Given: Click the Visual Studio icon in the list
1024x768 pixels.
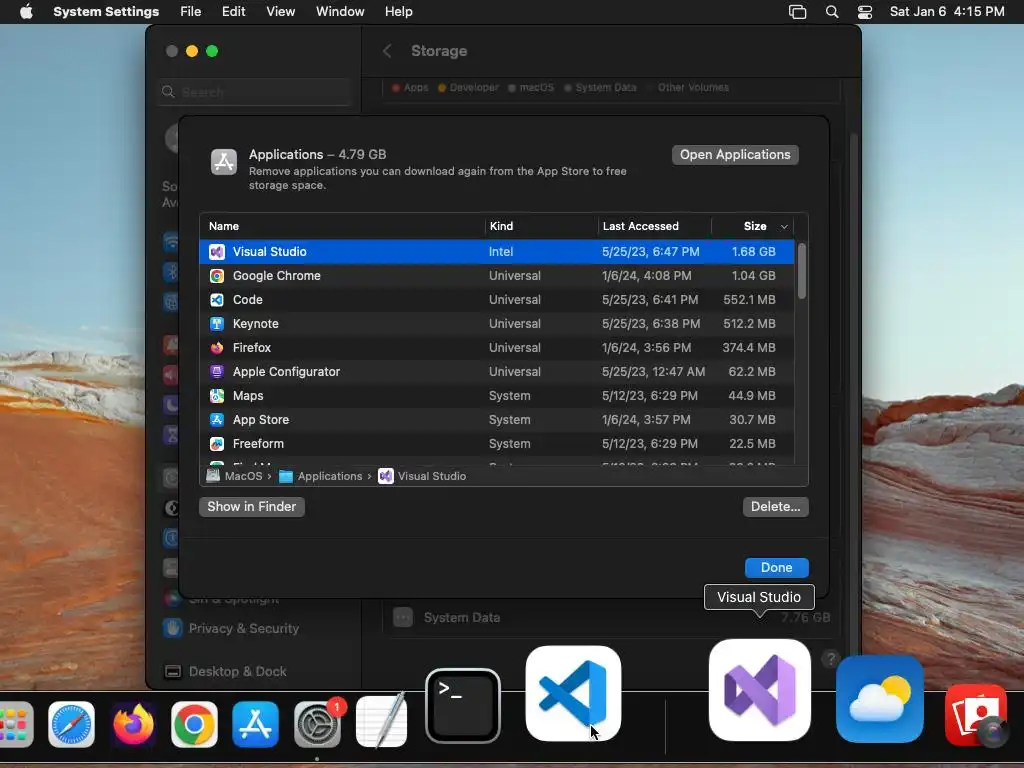Looking at the screenshot, I should (x=217, y=251).
